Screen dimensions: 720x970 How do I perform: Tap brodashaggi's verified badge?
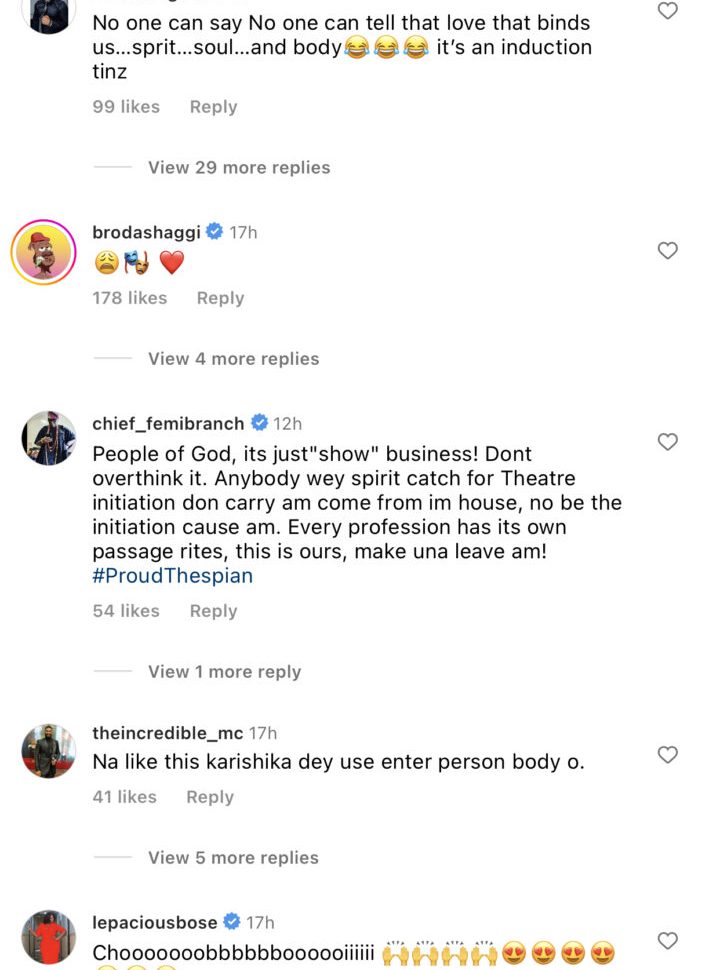(214, 232)
